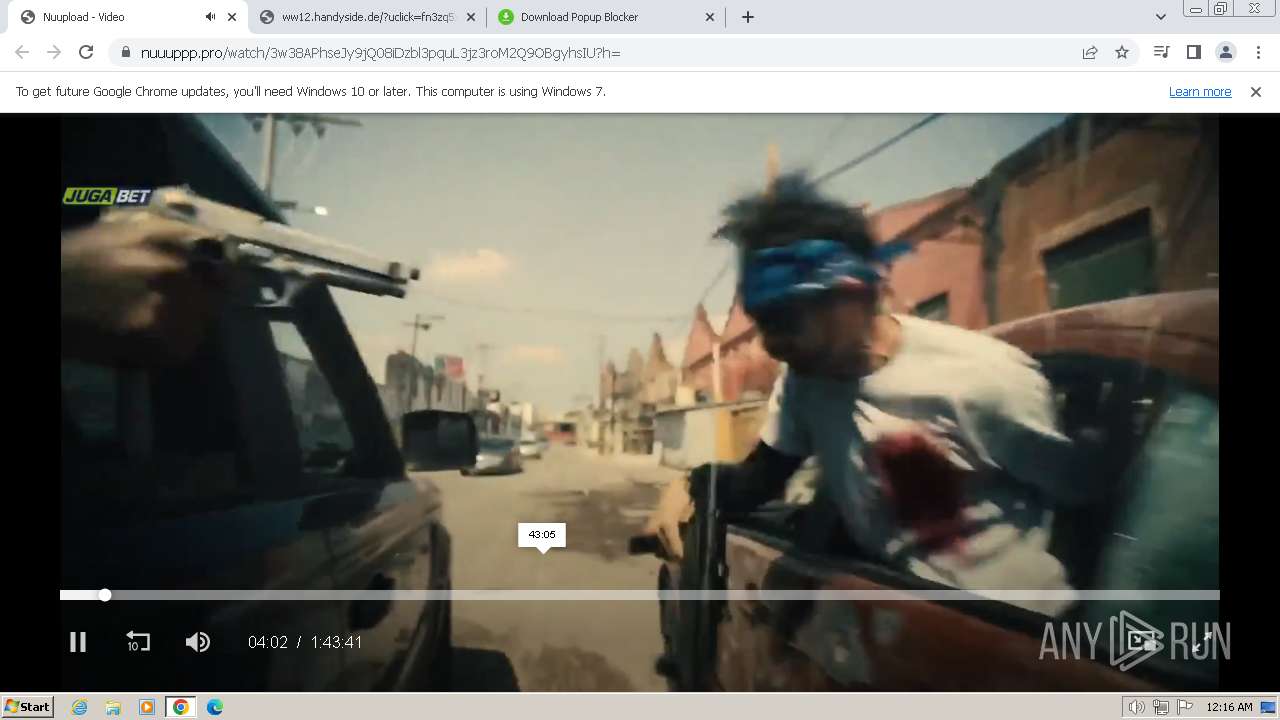The height and width of the screenshot is (720, 1280).
Task: Close the Nuupload - Video tab
Action: coord(232,17)
